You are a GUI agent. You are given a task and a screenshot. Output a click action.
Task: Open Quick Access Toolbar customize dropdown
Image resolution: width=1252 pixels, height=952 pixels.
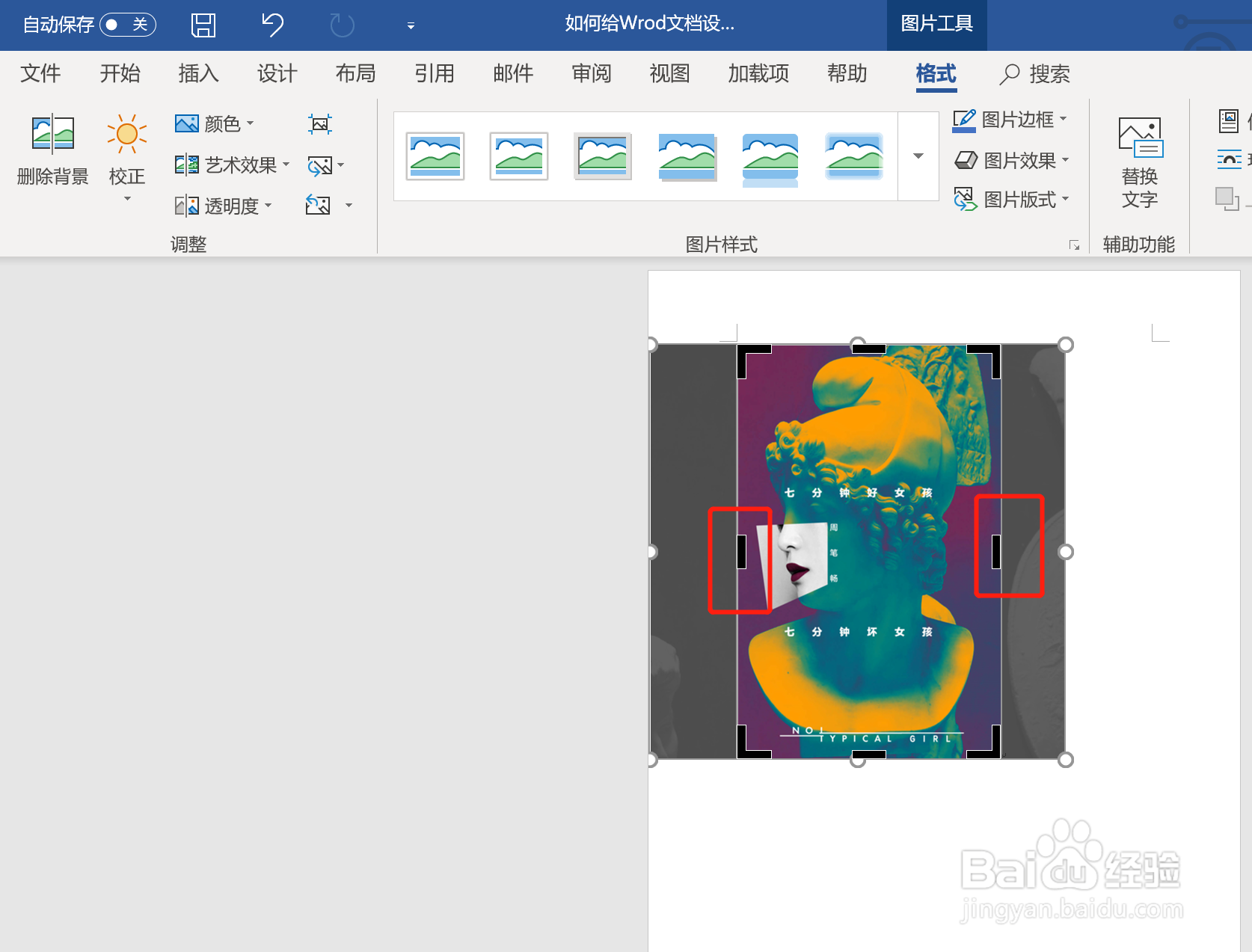point(411,25)
